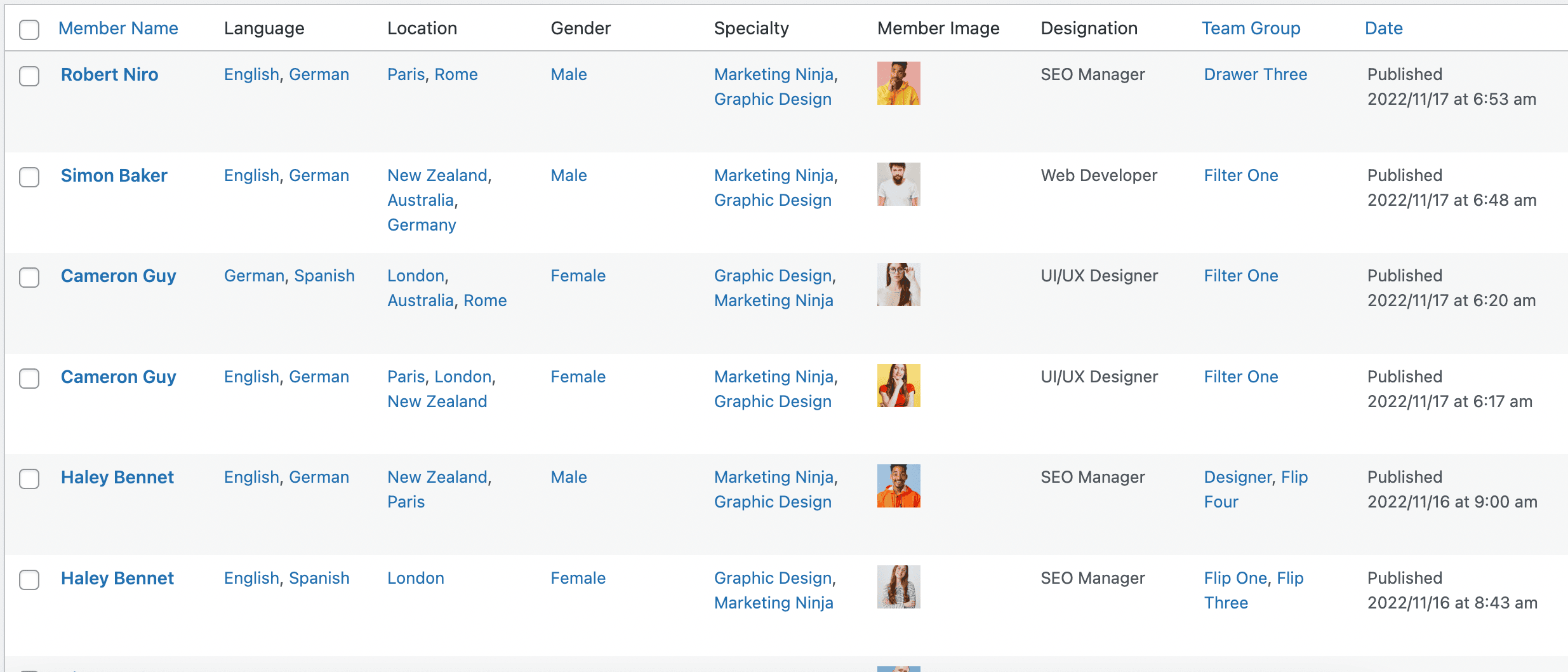Image resolution: width=1568 pixels, height=672 pixels.
Task: Sort the list by Date column
Action: 1383,29
